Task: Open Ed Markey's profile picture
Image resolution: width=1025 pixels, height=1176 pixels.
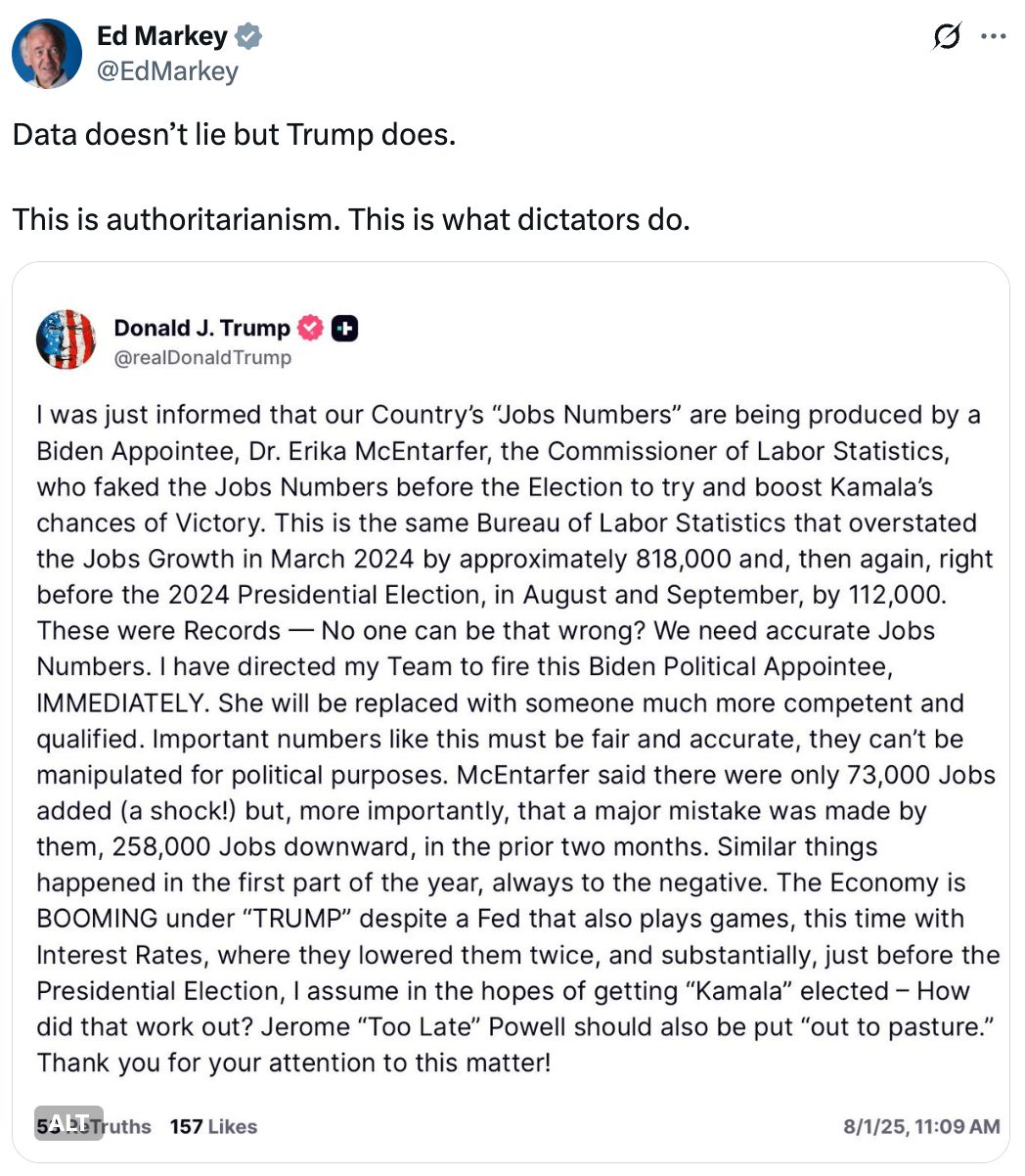Action: [48, 53]
